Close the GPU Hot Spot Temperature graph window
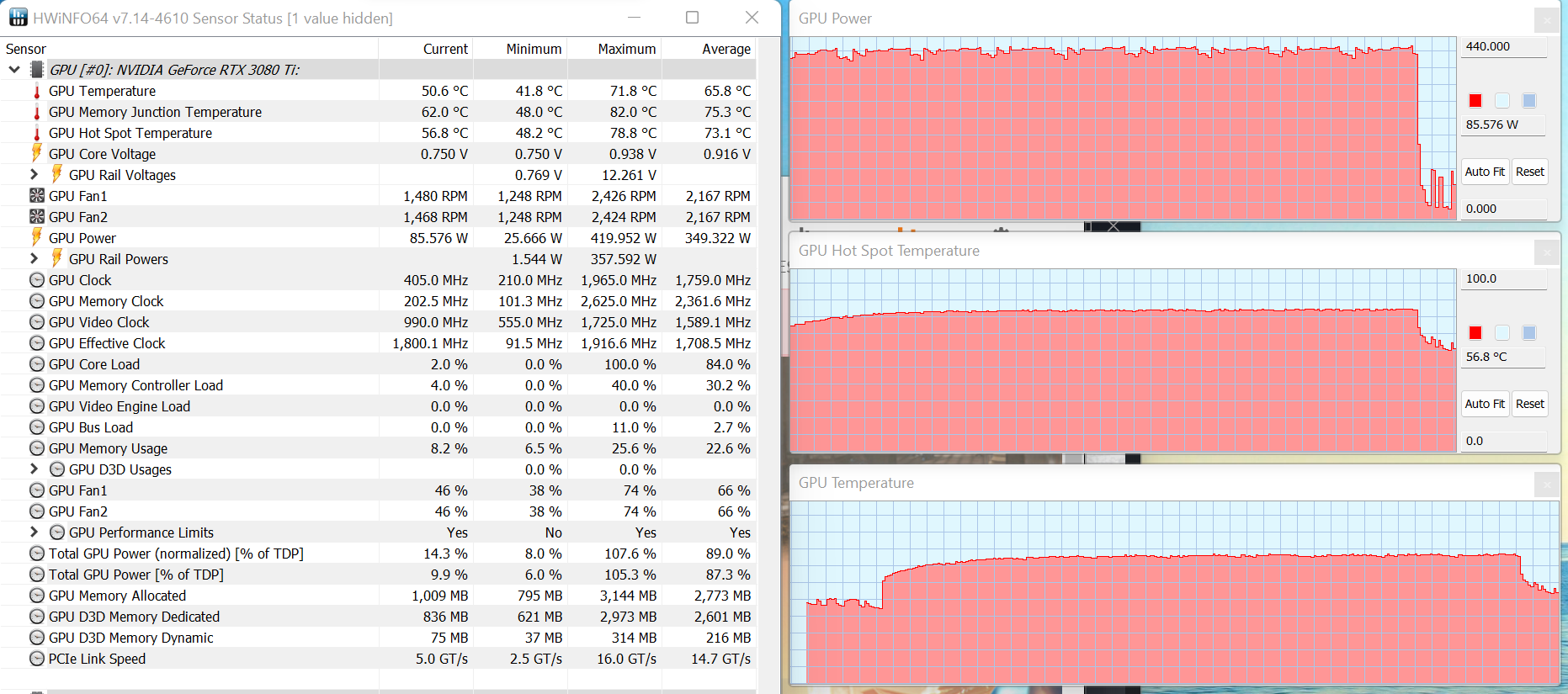Image resolution: width=1568 pixels, height=694 pixels. [x=1546, y=252]
